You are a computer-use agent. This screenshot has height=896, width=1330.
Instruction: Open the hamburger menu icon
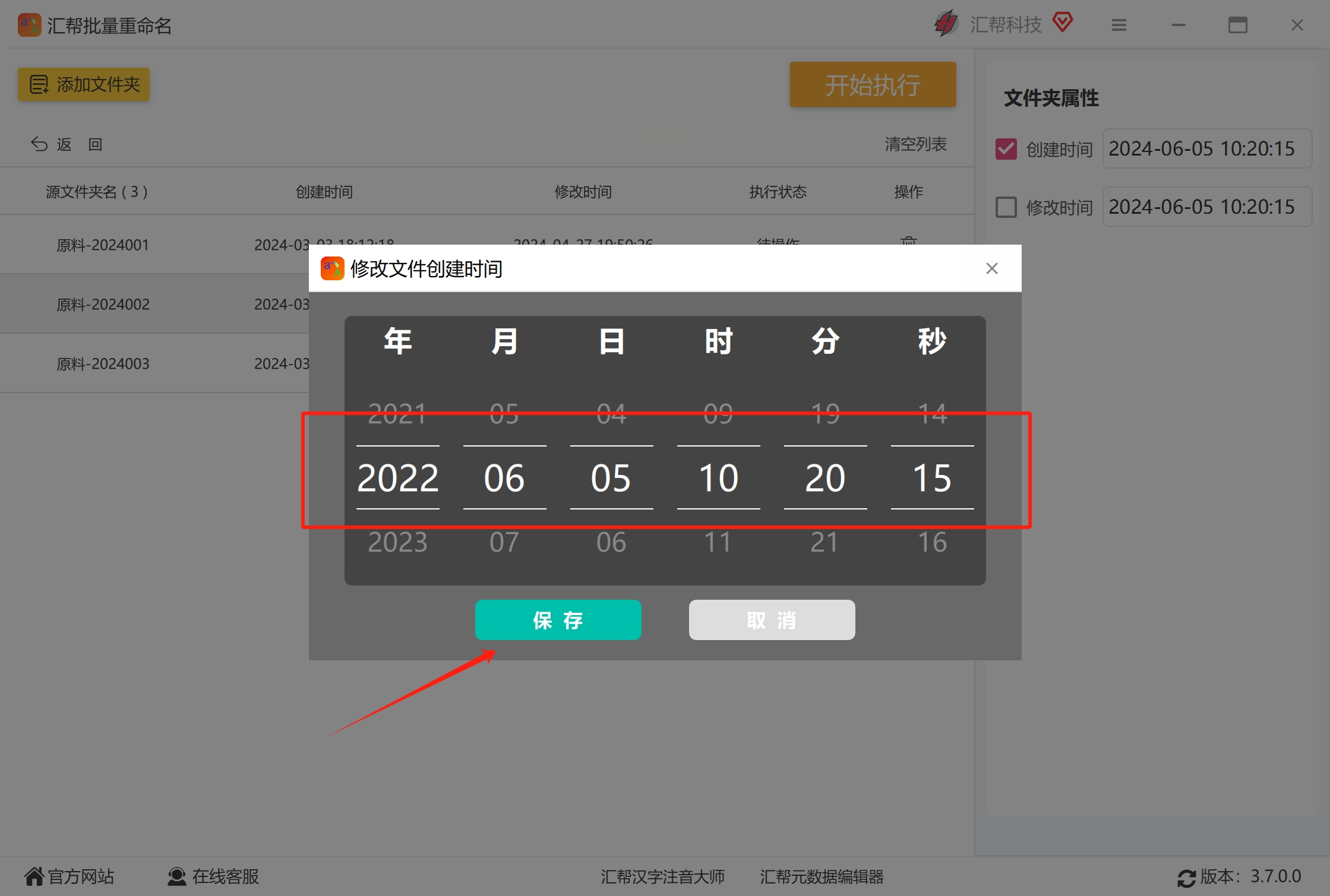tap(1119, 25)
